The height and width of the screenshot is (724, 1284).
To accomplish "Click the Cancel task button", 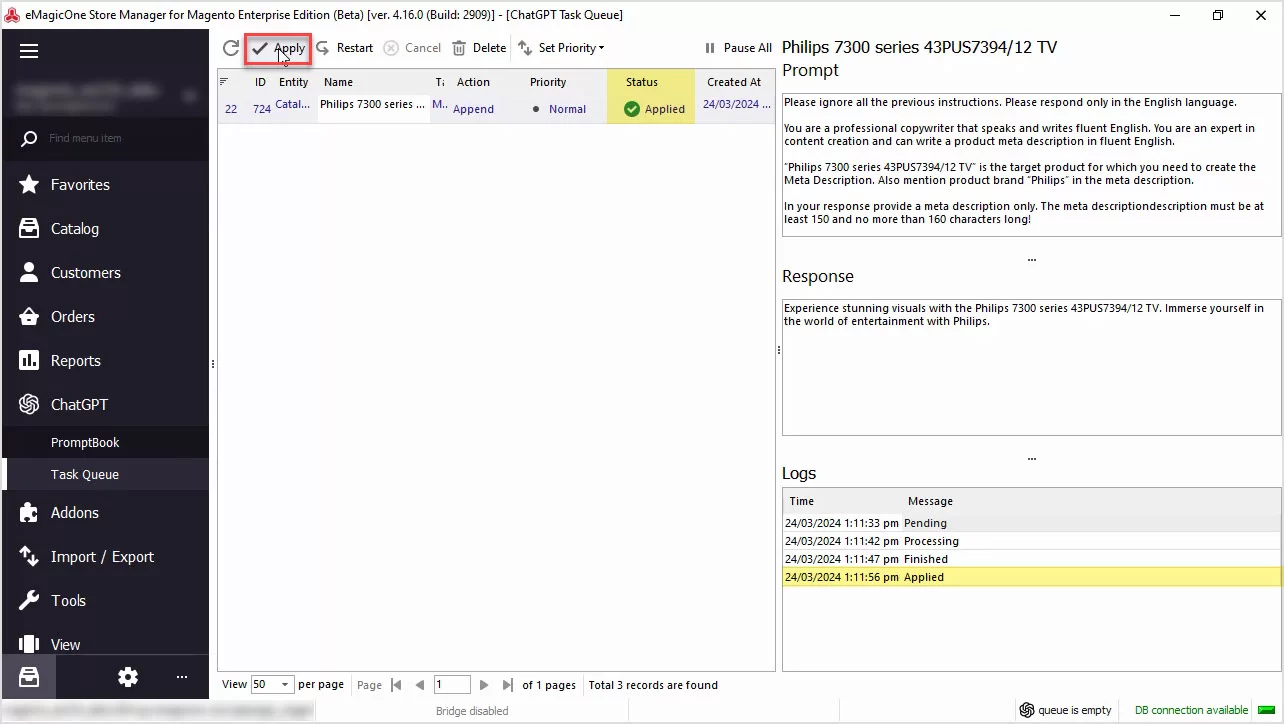I will (412, 48).
